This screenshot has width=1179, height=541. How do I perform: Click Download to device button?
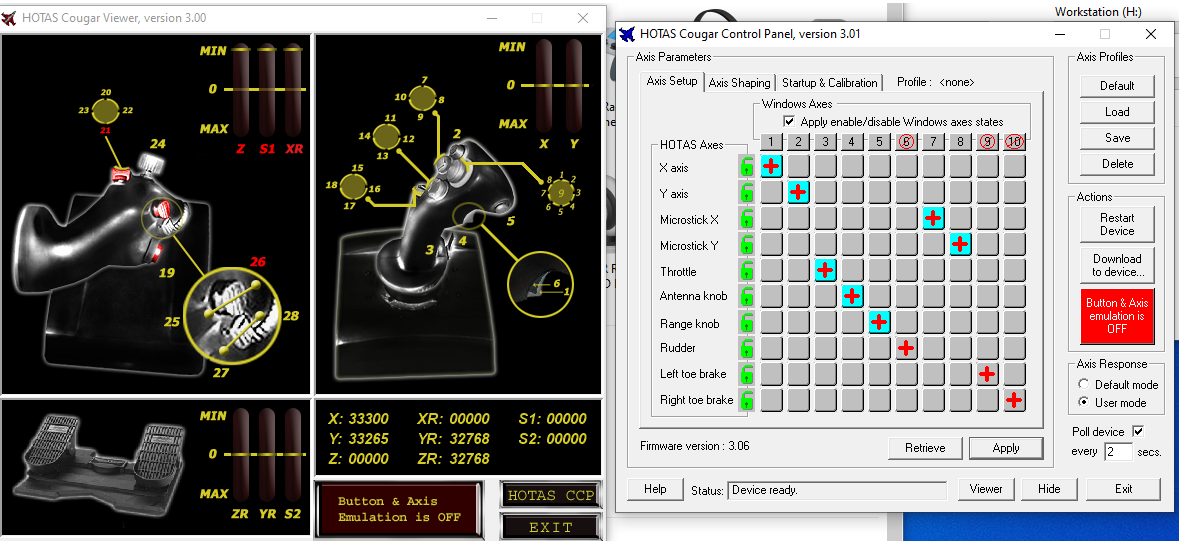[1117, 265]
